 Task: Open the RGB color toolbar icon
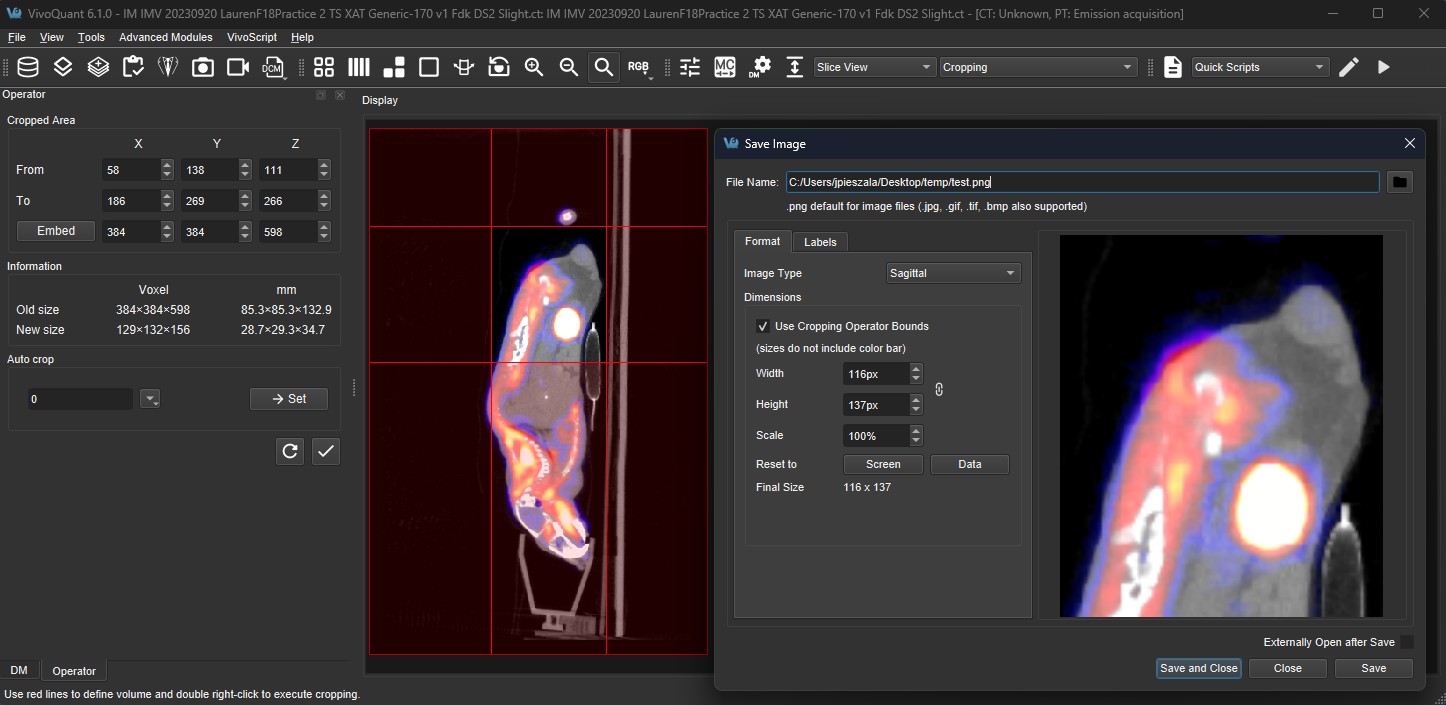pyautogui.click(x=638, y=67)
